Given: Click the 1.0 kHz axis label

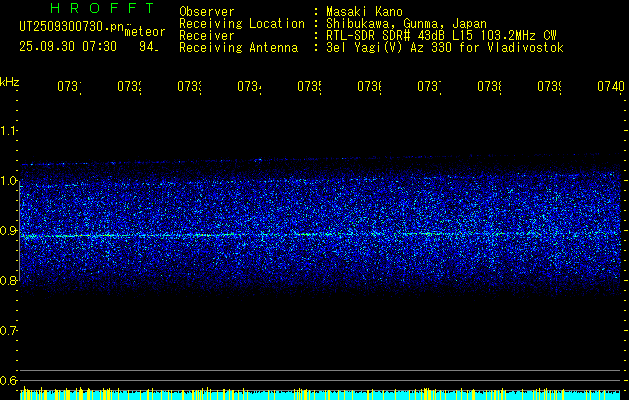Looking at the screenshot, I should click(8, 181).
